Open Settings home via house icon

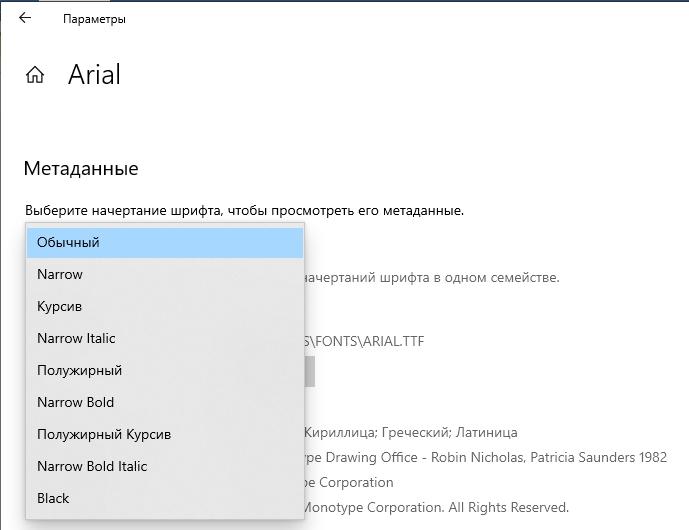click(x=35, y=74)
